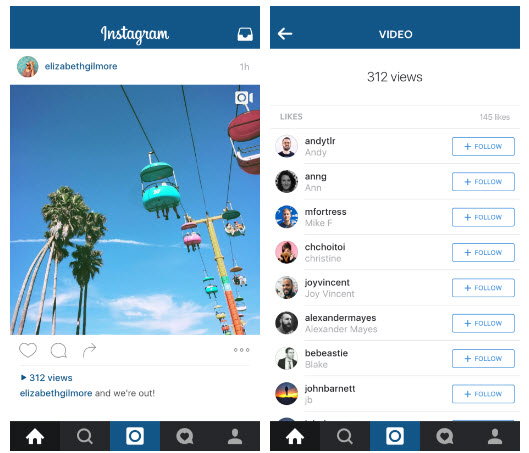529x453 pixels.
Task: Open elizabethgilmore profile from the post header
Action: 81,66
